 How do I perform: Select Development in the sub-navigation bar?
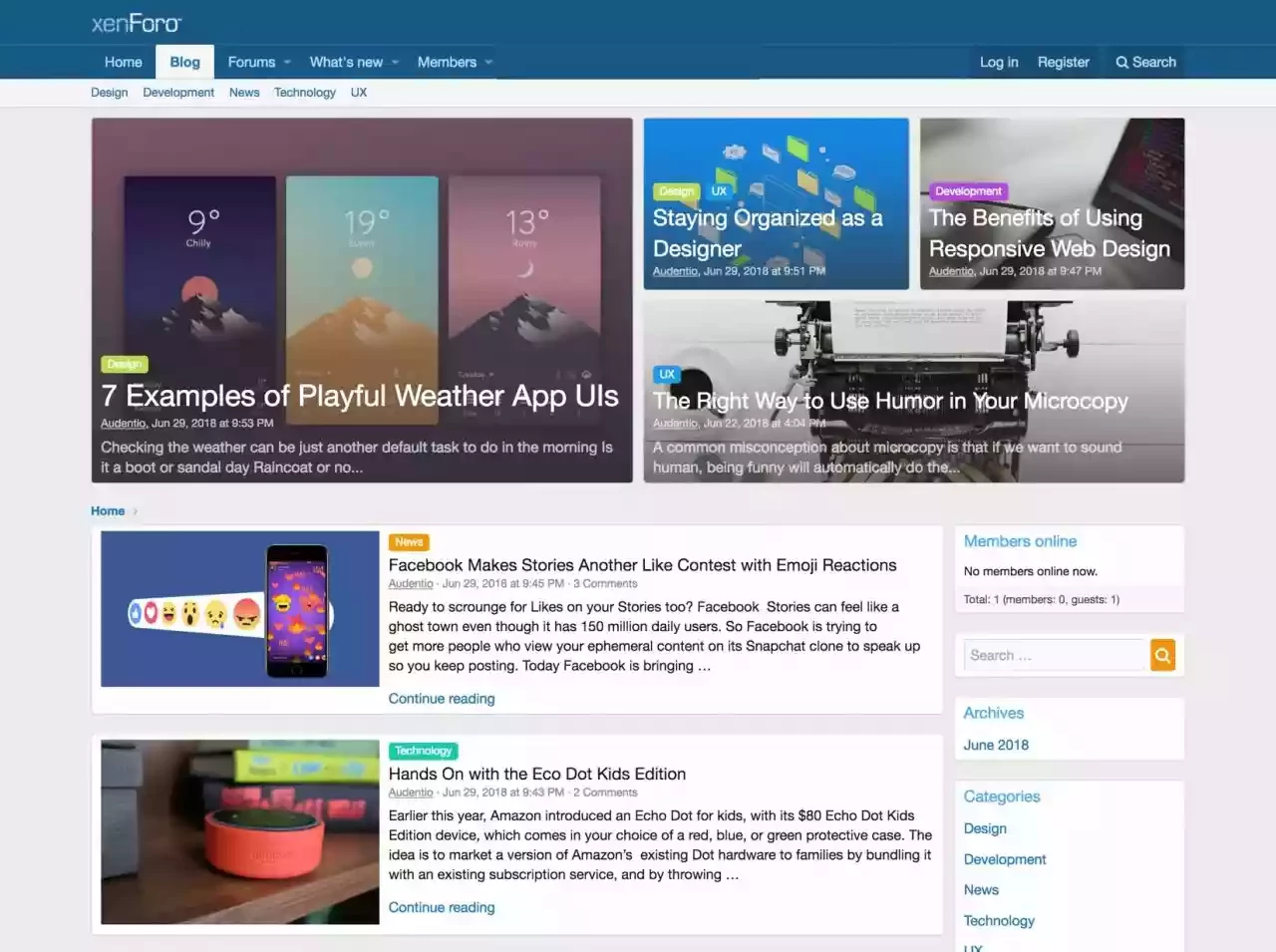(178, 93)
